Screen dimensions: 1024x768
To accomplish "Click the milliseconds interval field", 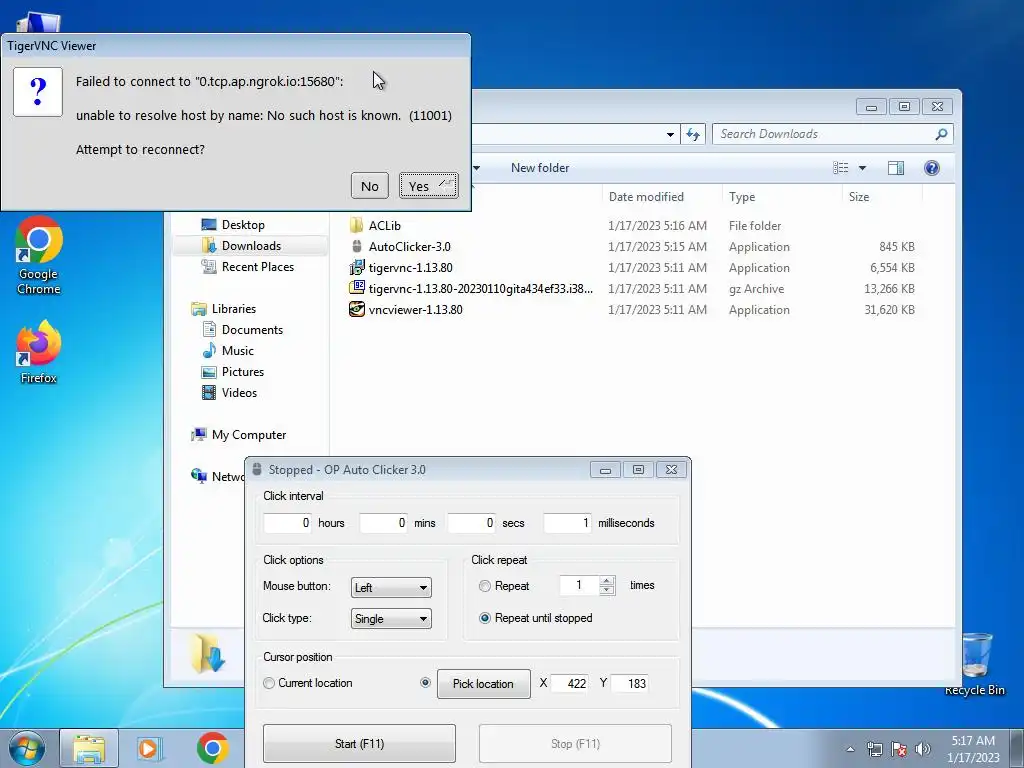I will coord(568,523).
